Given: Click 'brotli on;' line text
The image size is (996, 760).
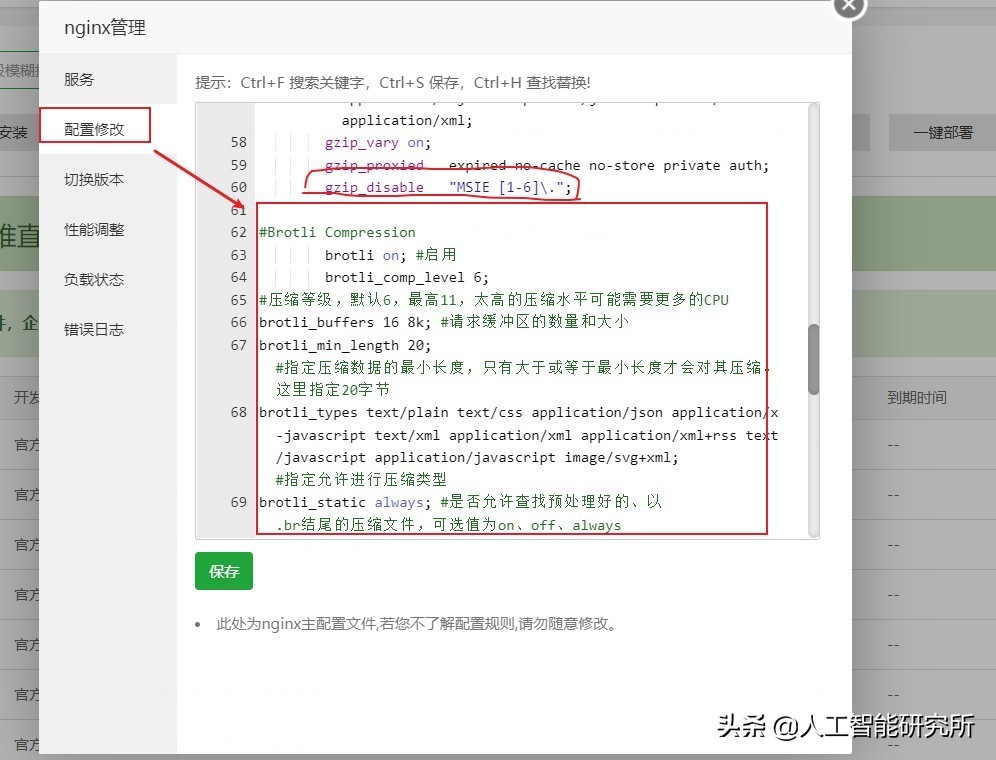Looking at the screenshot, I should pos(365,255).
